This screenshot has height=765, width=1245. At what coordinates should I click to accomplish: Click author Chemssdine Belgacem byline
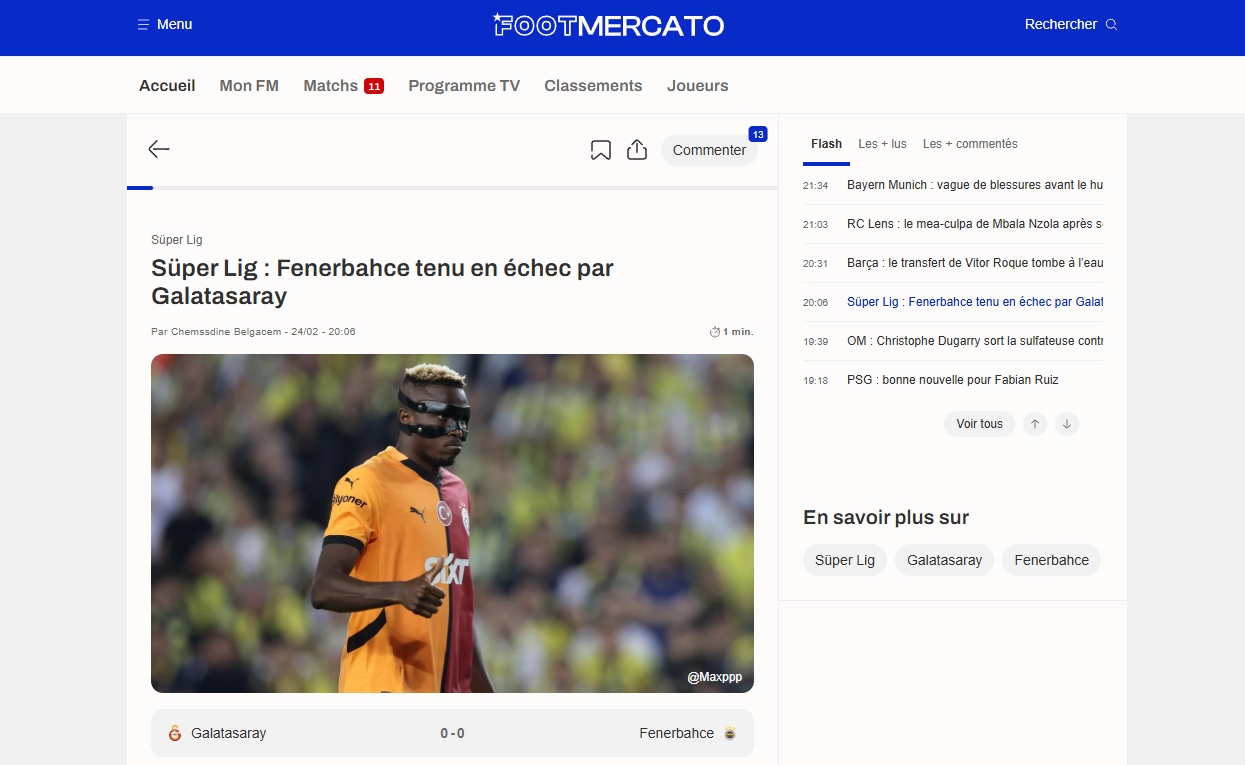point(226,332)
